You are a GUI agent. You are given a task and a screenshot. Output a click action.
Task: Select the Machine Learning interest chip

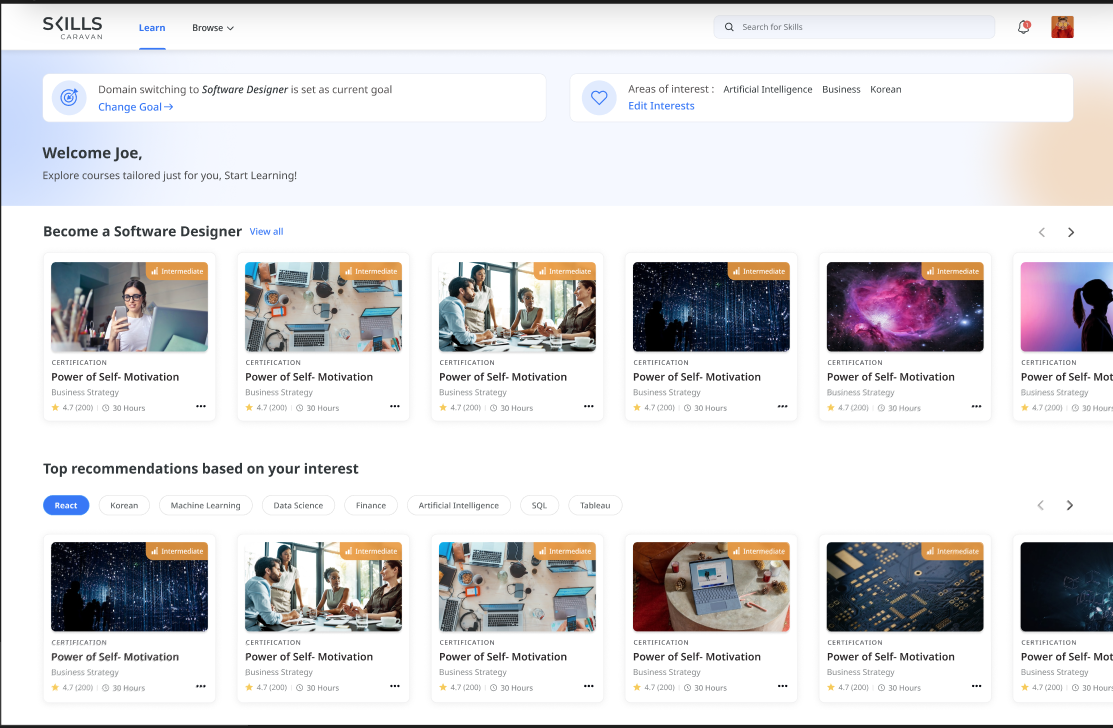[x=205, y=505]
